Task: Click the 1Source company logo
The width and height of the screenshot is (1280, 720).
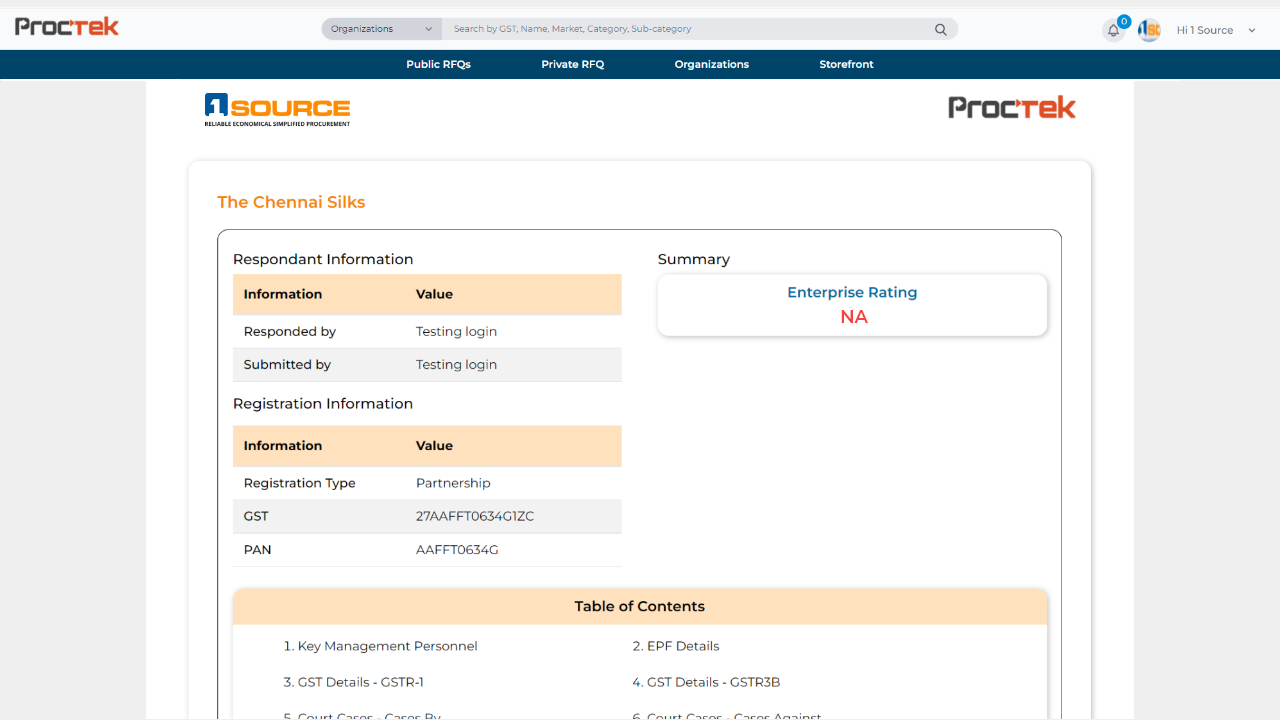Action: tap(277, 109)
